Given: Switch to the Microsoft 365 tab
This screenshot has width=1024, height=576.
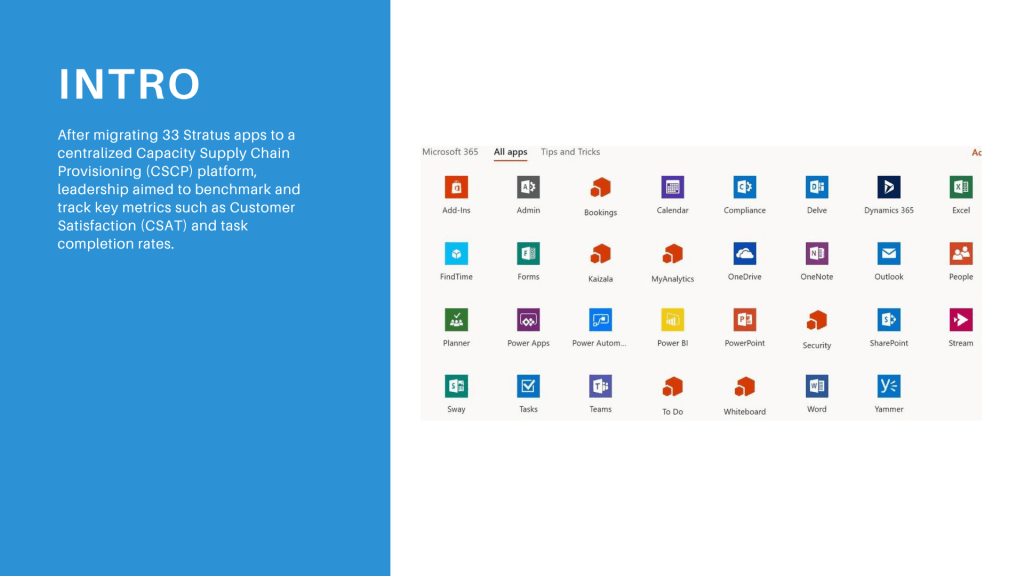Looking at the screenshot, I should pyautogui.click(x=450, y=152).
